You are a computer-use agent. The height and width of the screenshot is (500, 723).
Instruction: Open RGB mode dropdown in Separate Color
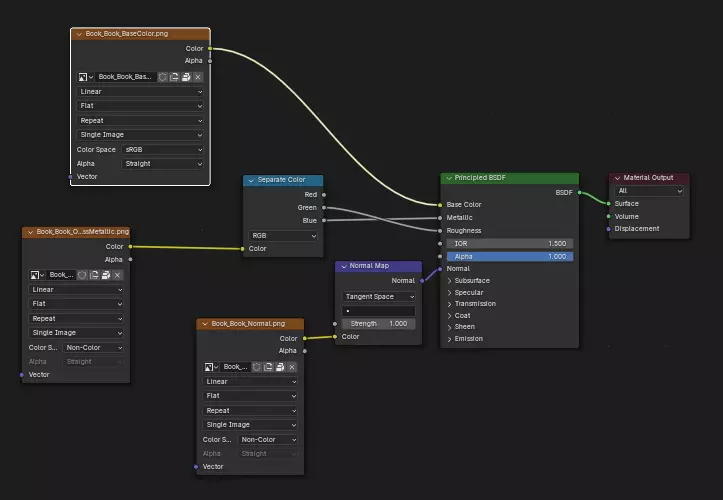(283, 236)
